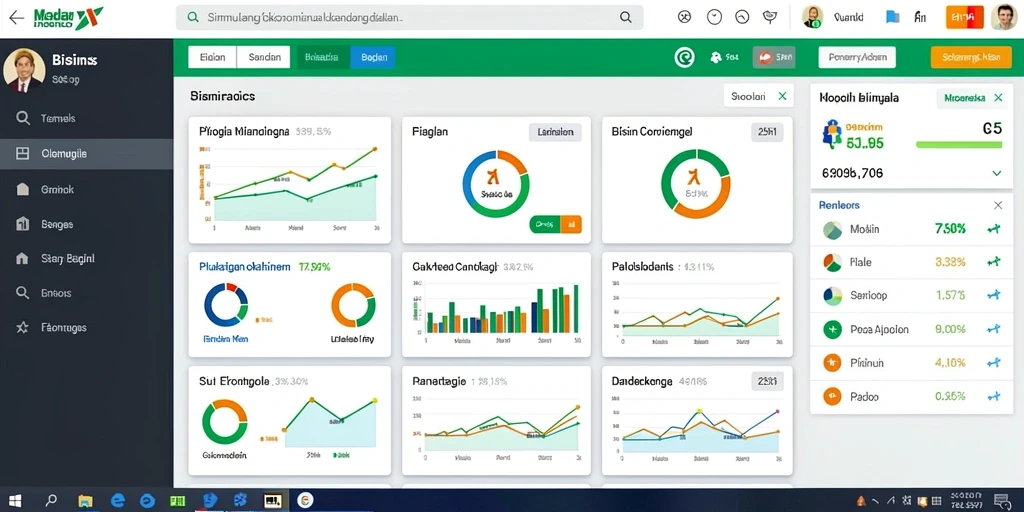Open File Explorer from the taskbar

click(86, 501)
